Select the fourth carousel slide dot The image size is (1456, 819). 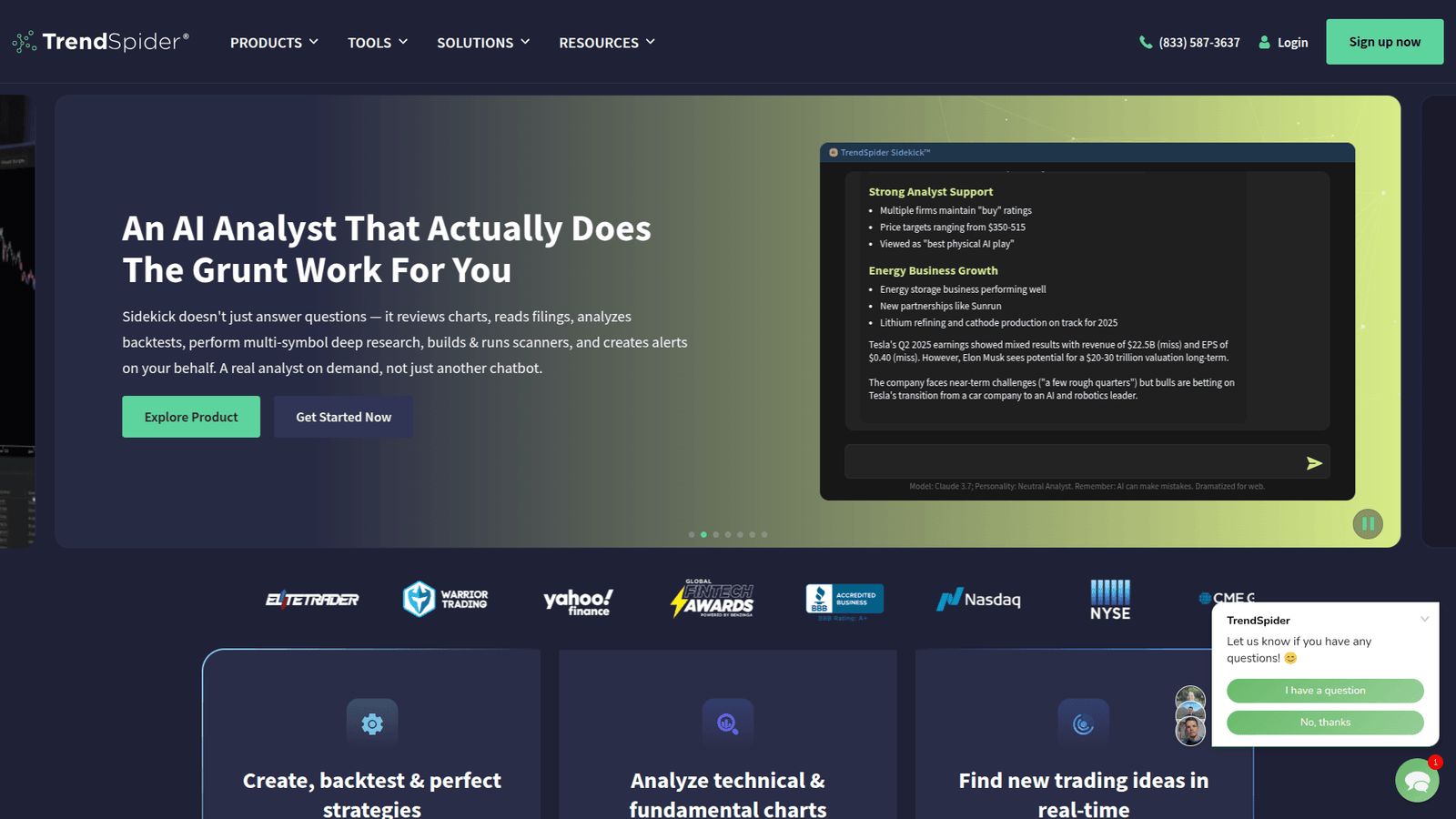pyautogui.click(x=728, y=535)
